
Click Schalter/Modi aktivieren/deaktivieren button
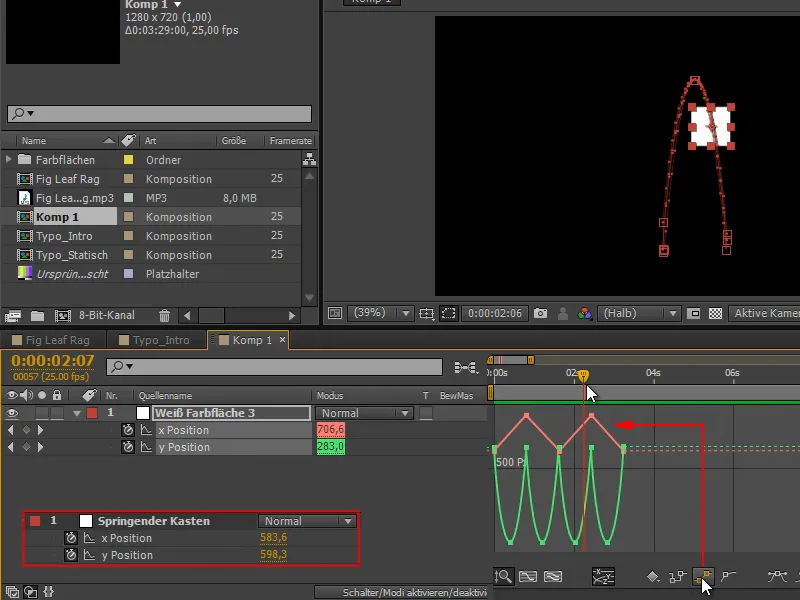pyautogui.click(x=401, y=592)
